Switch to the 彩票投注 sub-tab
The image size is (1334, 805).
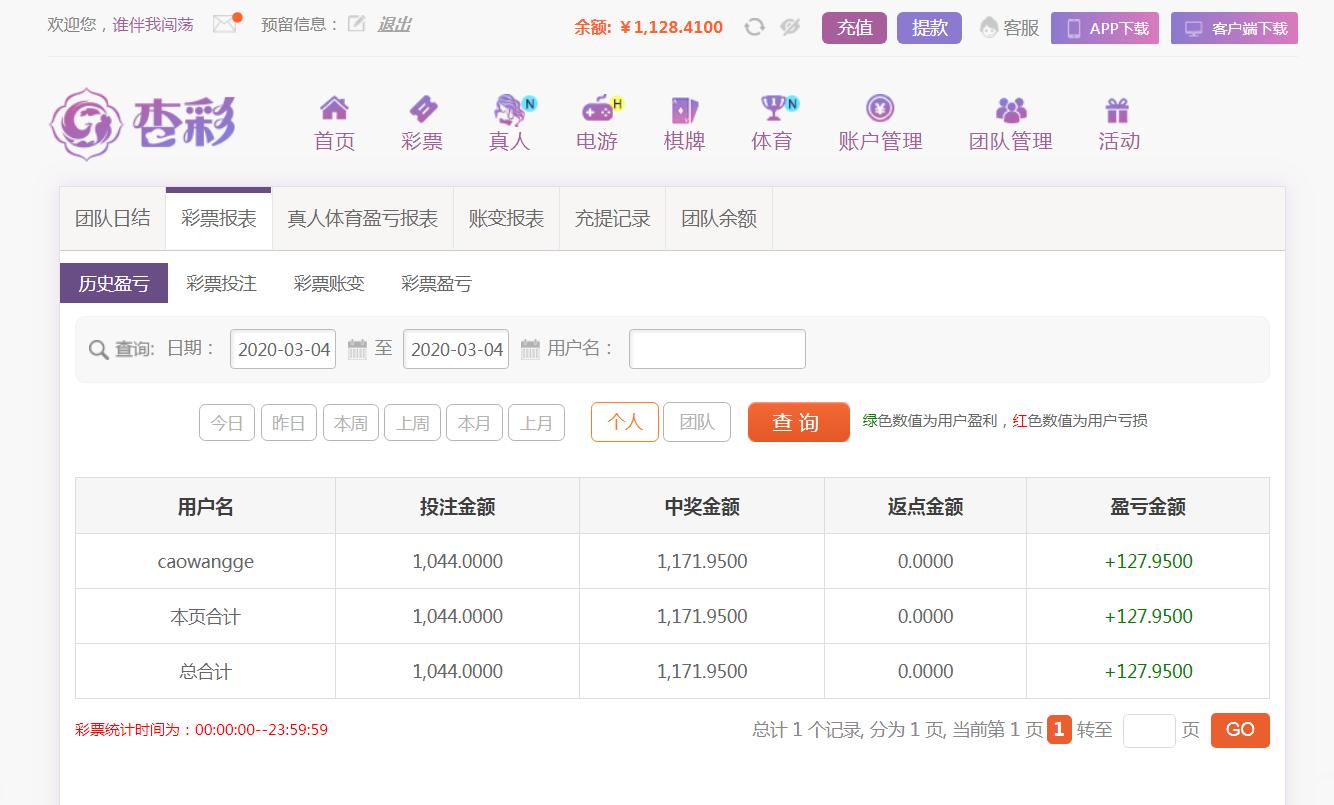click(221, 284)
